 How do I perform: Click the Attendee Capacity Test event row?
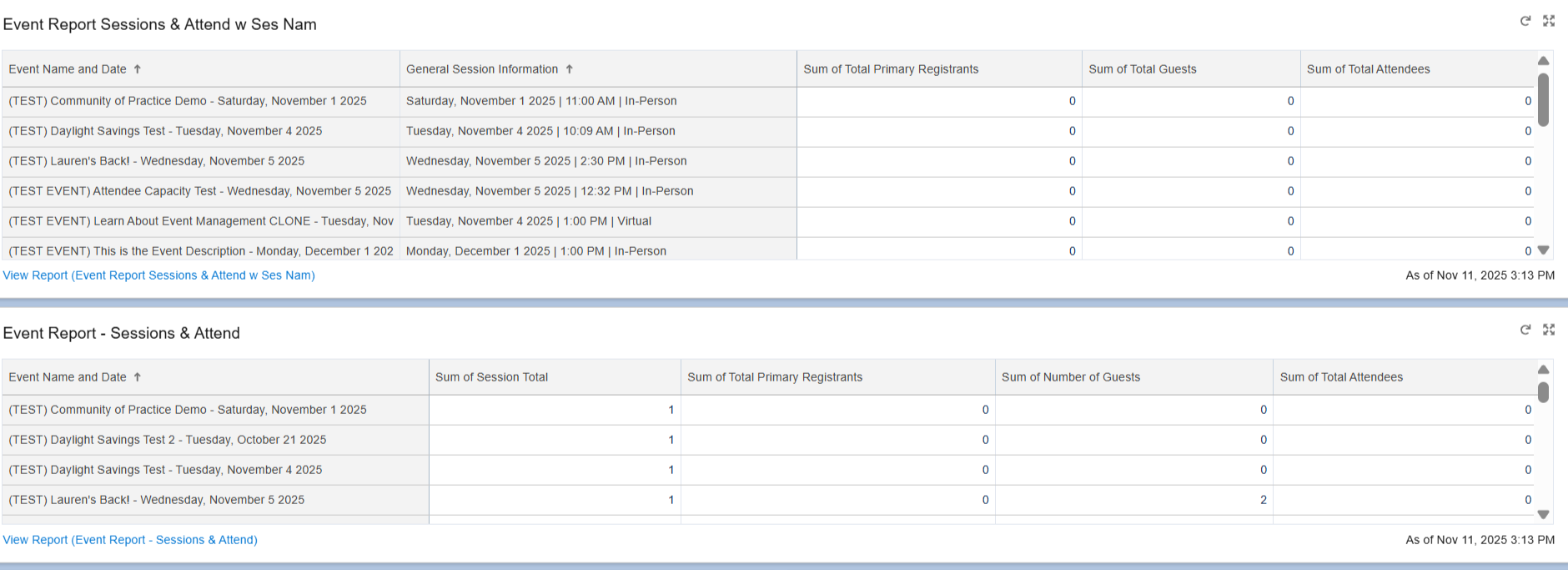point(199,191)
